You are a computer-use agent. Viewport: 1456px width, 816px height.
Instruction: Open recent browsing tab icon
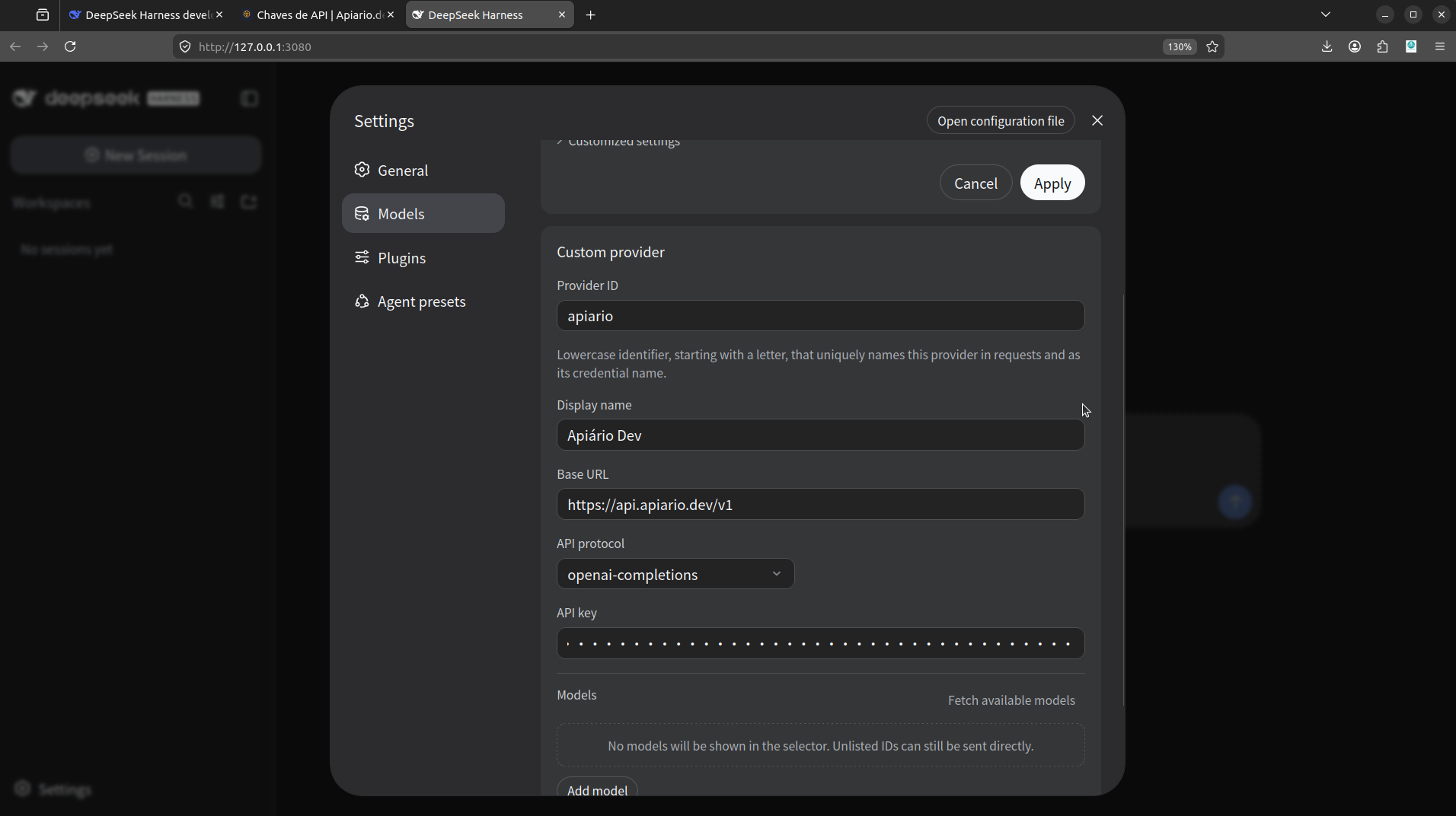(43, 14)
